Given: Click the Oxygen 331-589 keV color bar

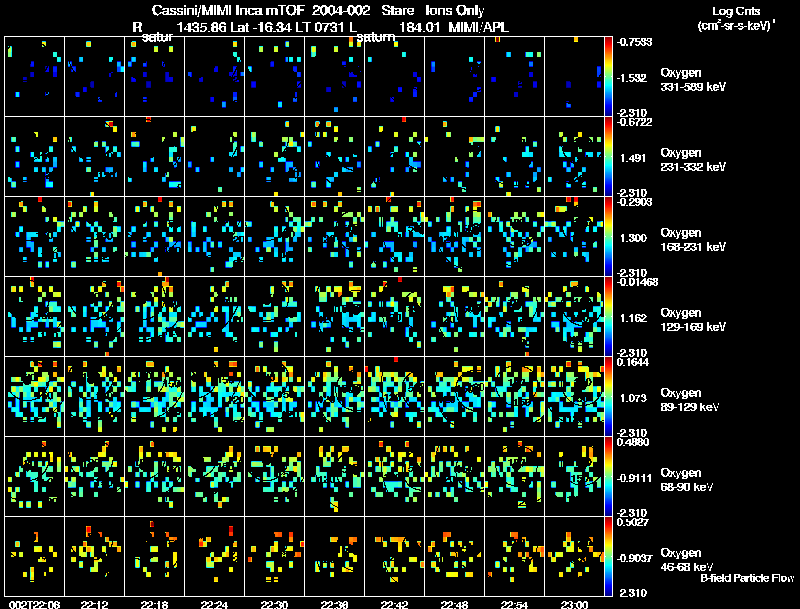Looking at the screenshot, I should pyautogui.click(x=608, y=77).
